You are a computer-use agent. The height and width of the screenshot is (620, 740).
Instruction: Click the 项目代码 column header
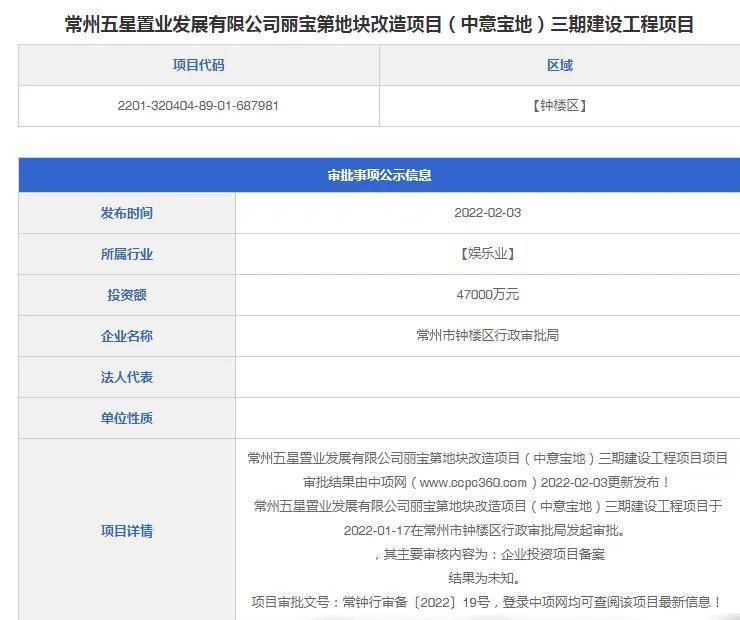(198, 65)
